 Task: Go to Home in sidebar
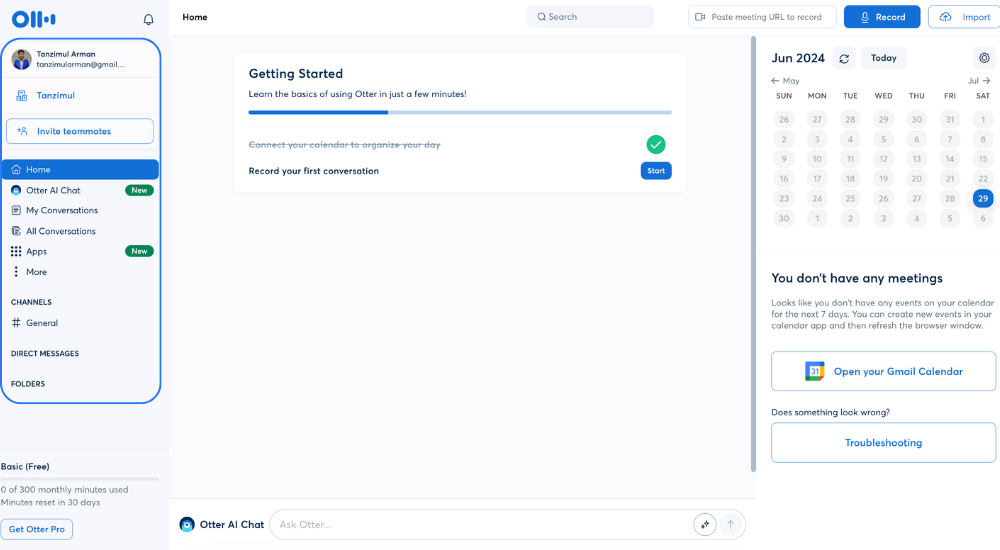[x=80, y=169]
